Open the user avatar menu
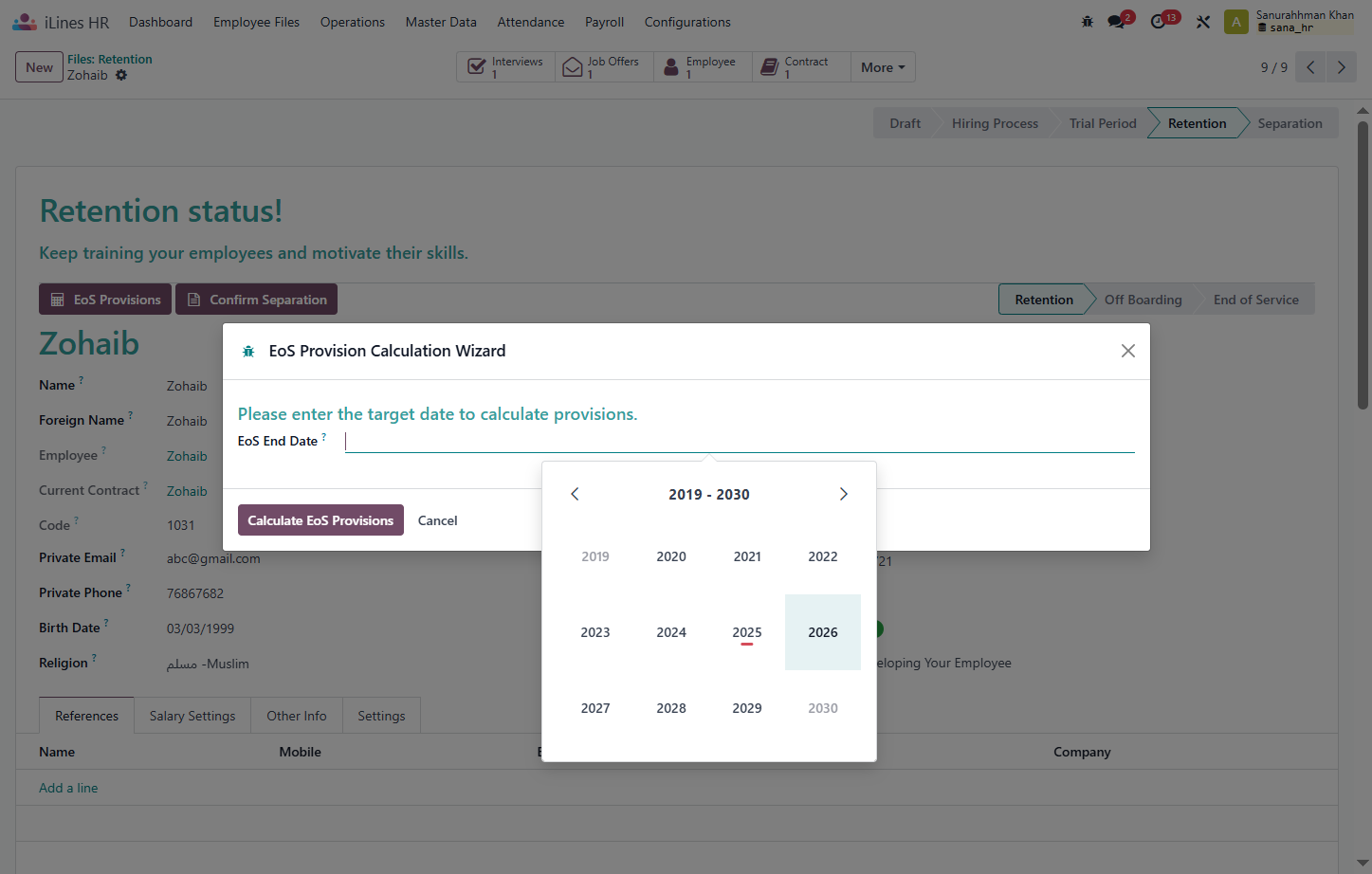The width and height of the screenshot is (1372, 874). 1236,22
